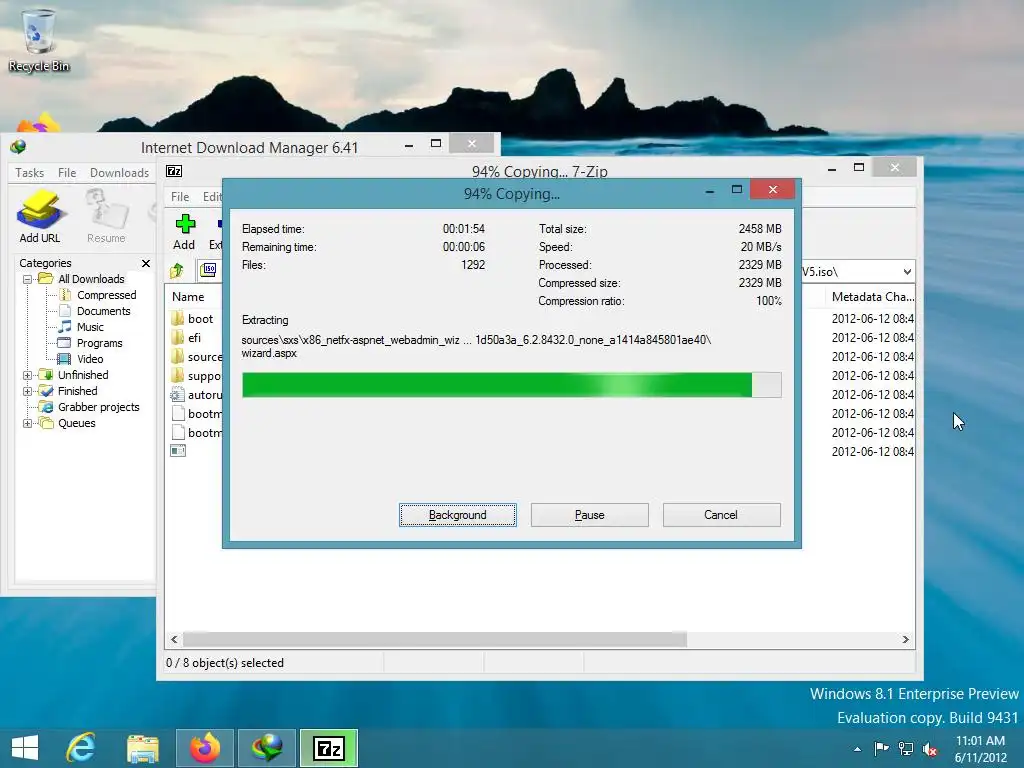Minimize the Copying progress dialog
The image size is (1024, 768).
coord(710,190)
